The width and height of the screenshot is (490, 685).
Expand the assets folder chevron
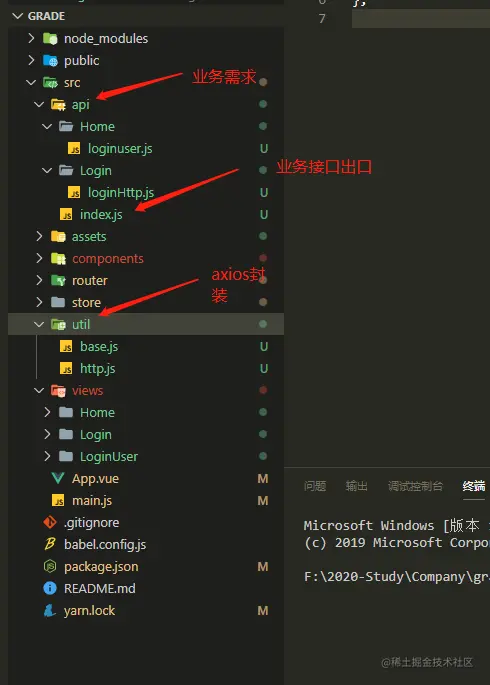39,236
